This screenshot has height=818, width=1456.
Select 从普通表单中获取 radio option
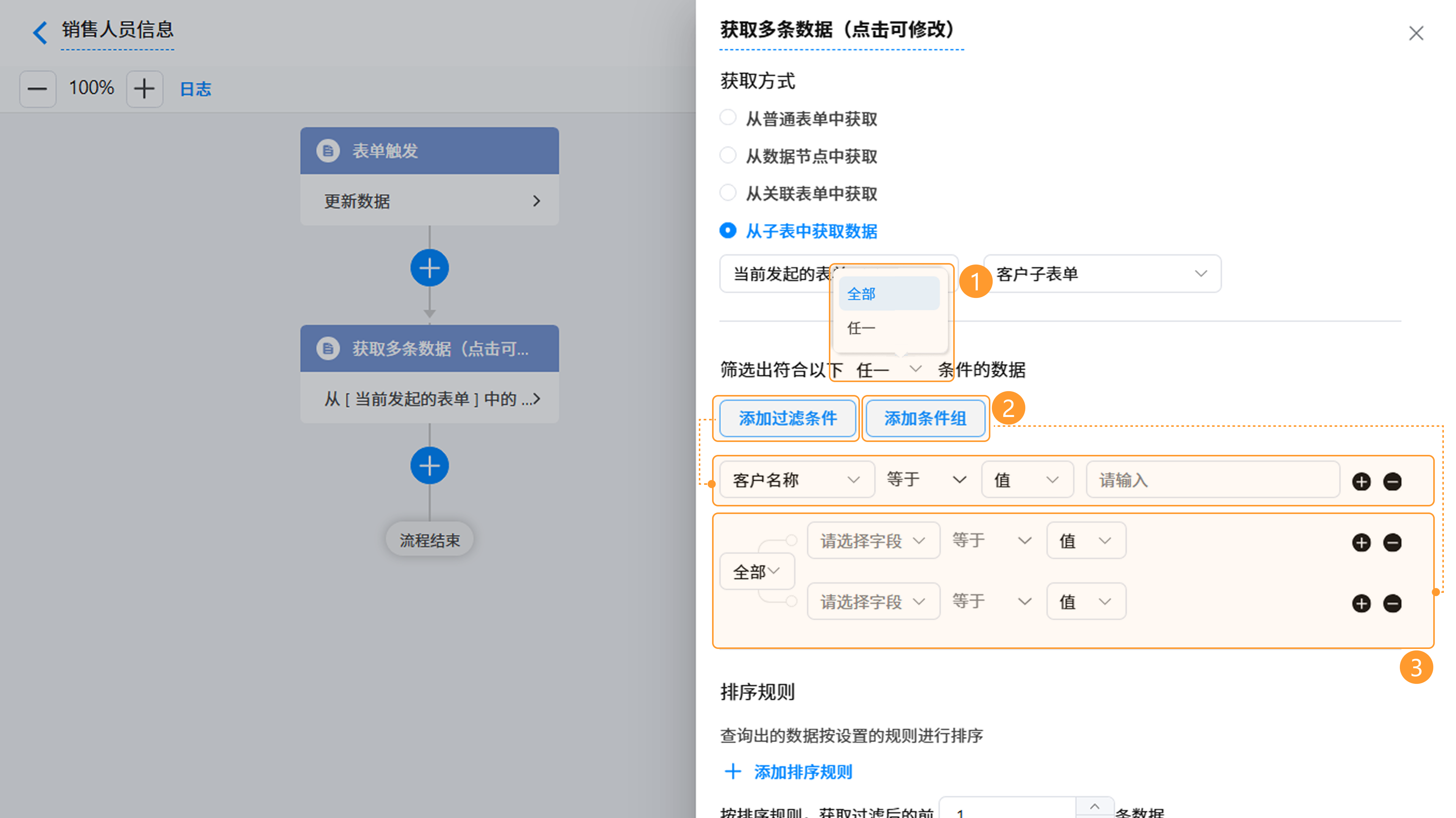click(728, 118)
